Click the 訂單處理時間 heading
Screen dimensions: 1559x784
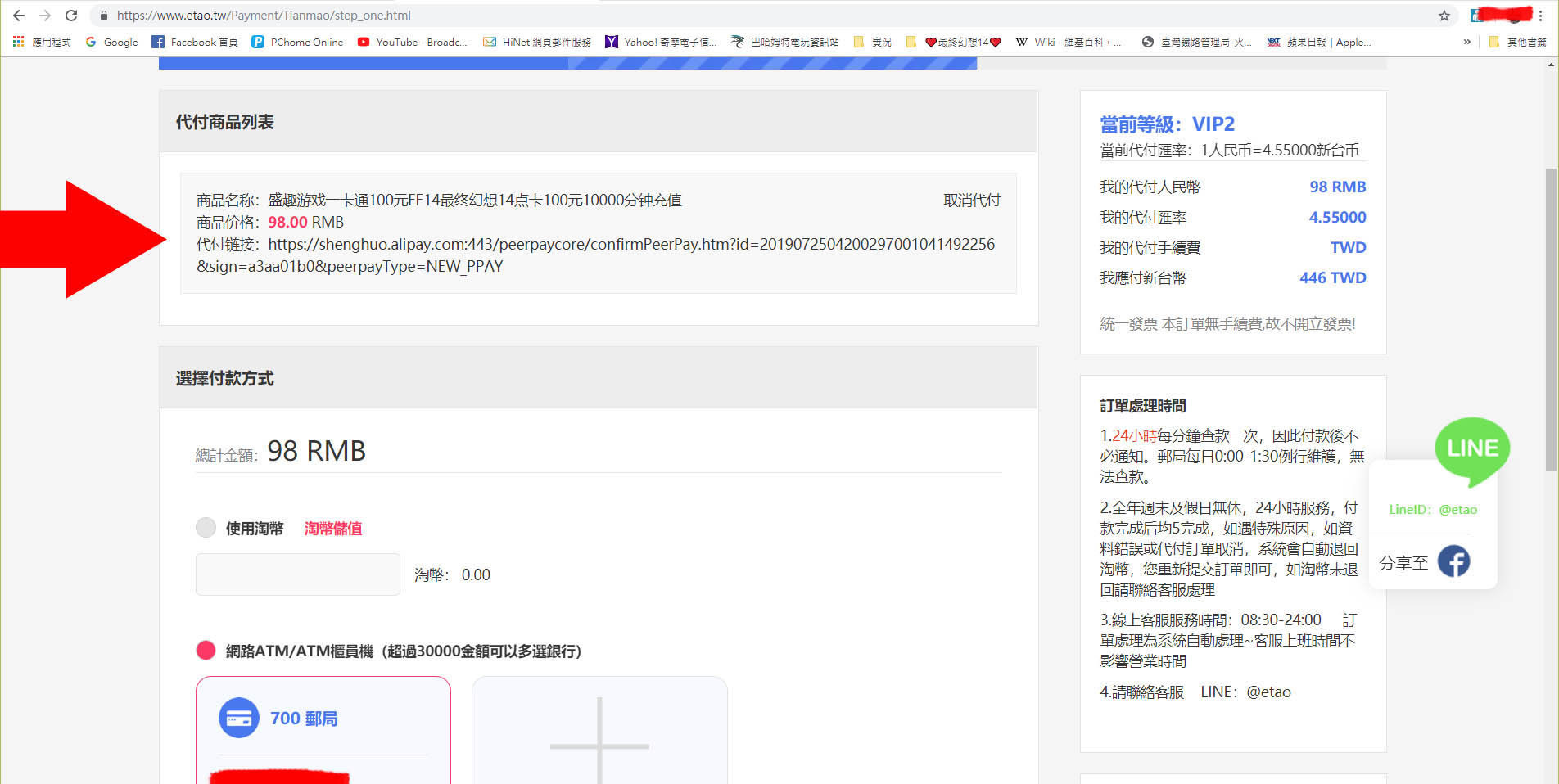point(1142,406)
